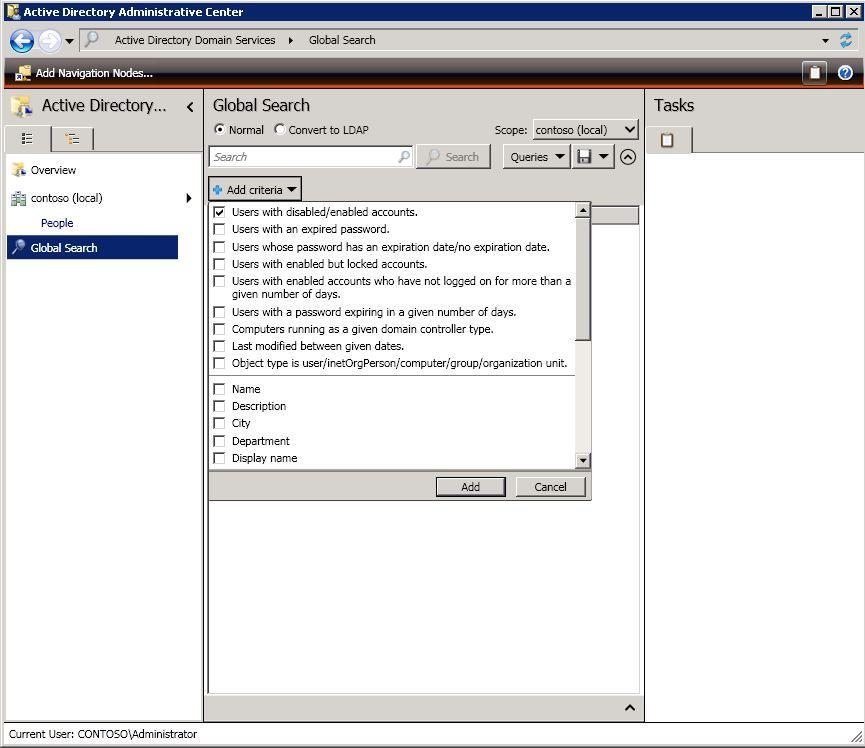The image size is (865, 748).
Task: Switch to list view navigation tab
Action: coord(28,138)
